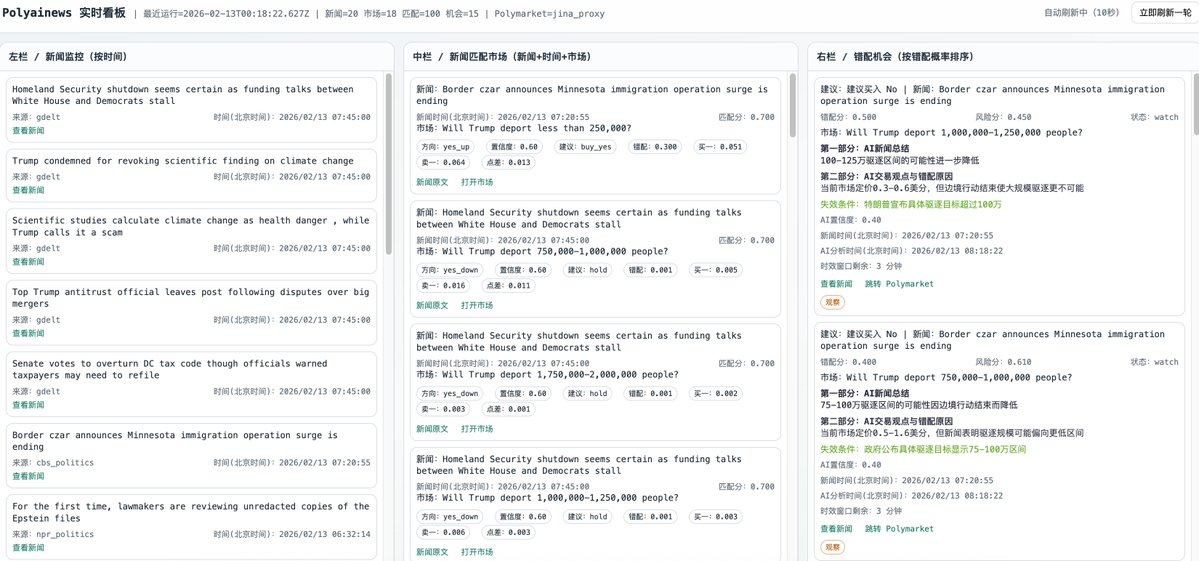The width and height of the screenshot is (1199, 561).
Task: Click 失效条件: 政府公布具体驱逐目标显示75–100万区间
Action: [923, 449]
